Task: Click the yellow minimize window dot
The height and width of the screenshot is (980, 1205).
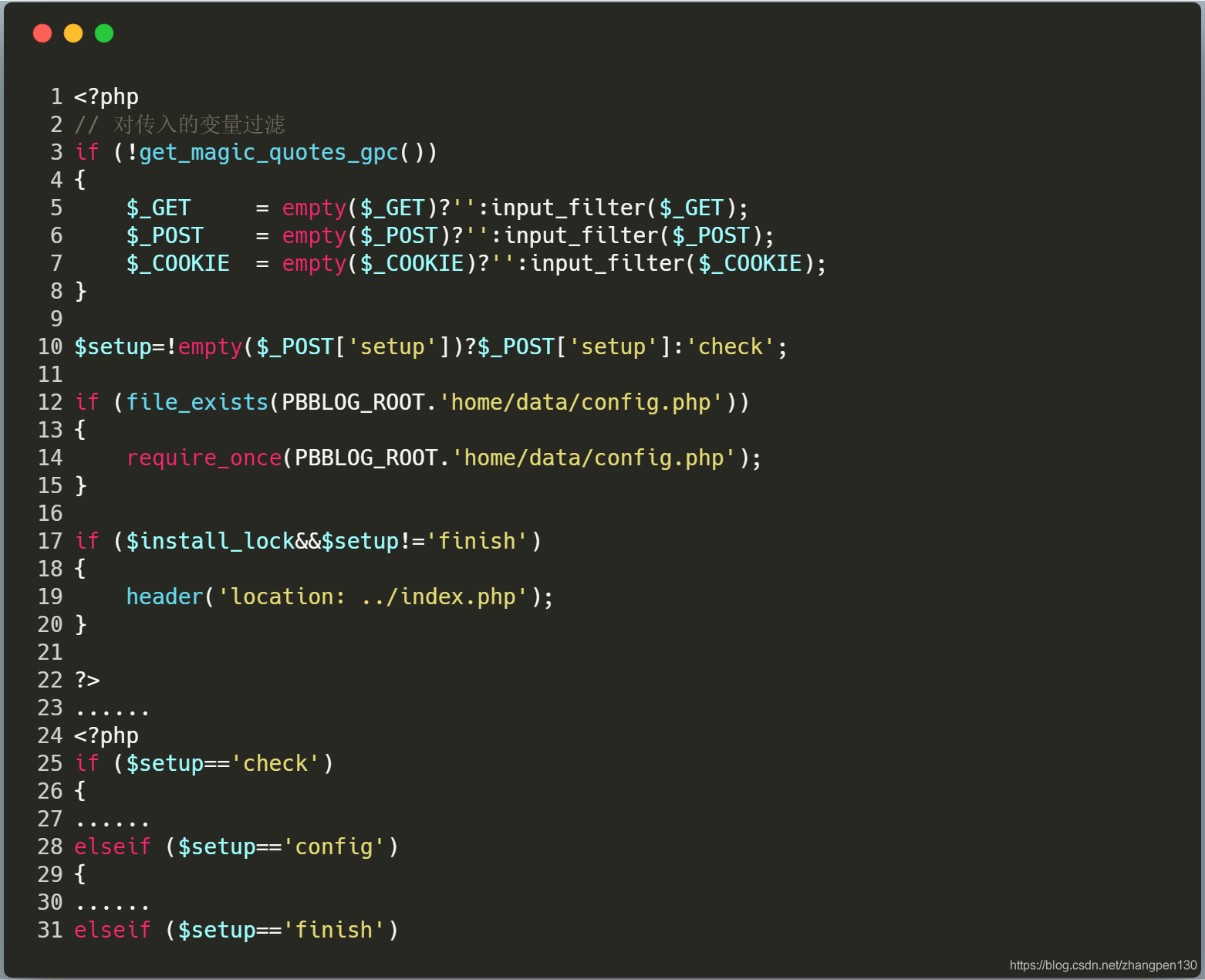Action: 73,33
